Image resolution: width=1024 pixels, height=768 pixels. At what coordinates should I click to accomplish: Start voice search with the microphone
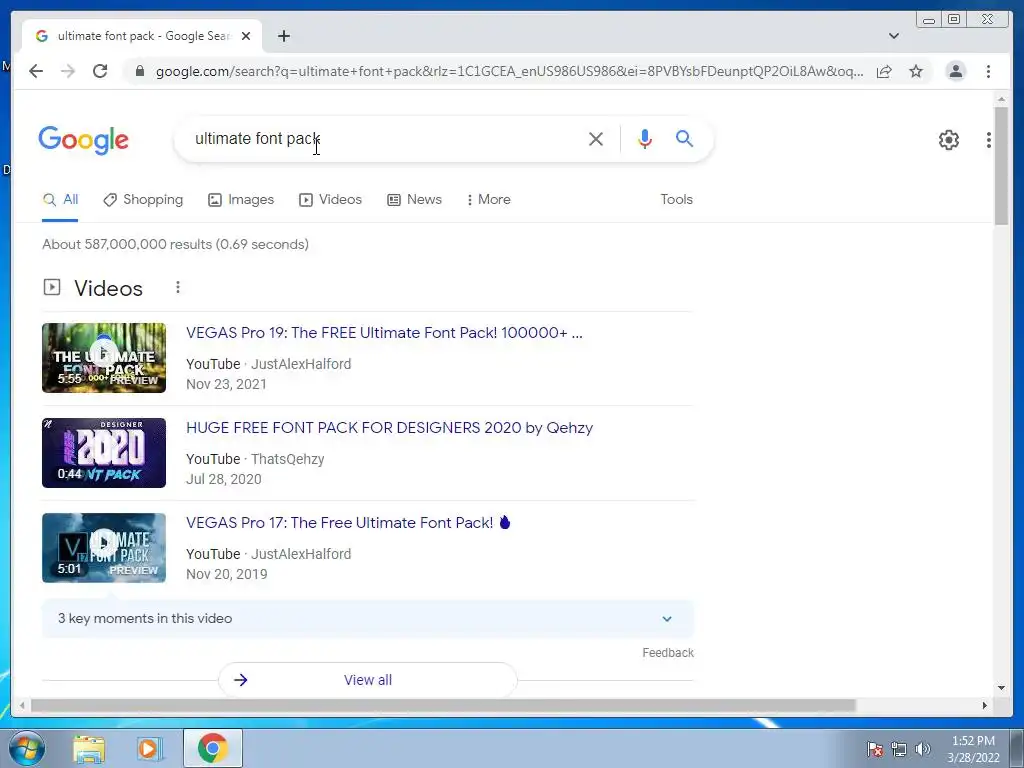pos(645,139)
